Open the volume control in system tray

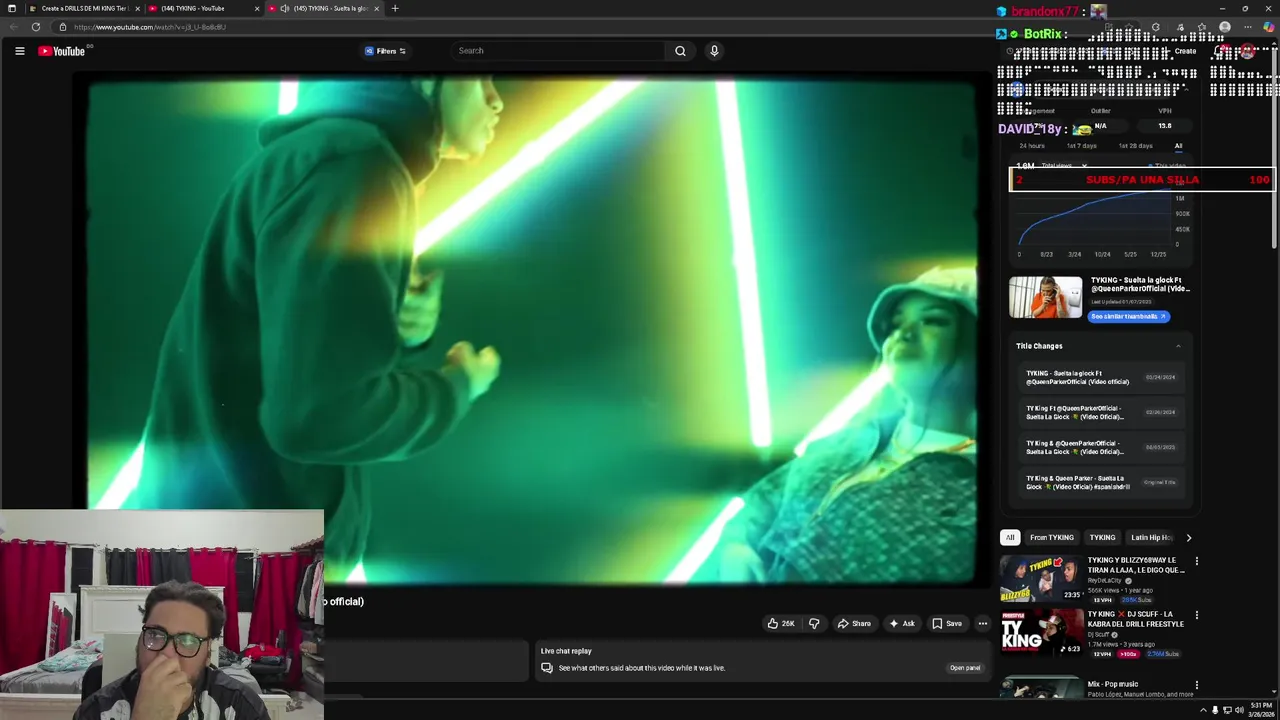point(1239,710)
